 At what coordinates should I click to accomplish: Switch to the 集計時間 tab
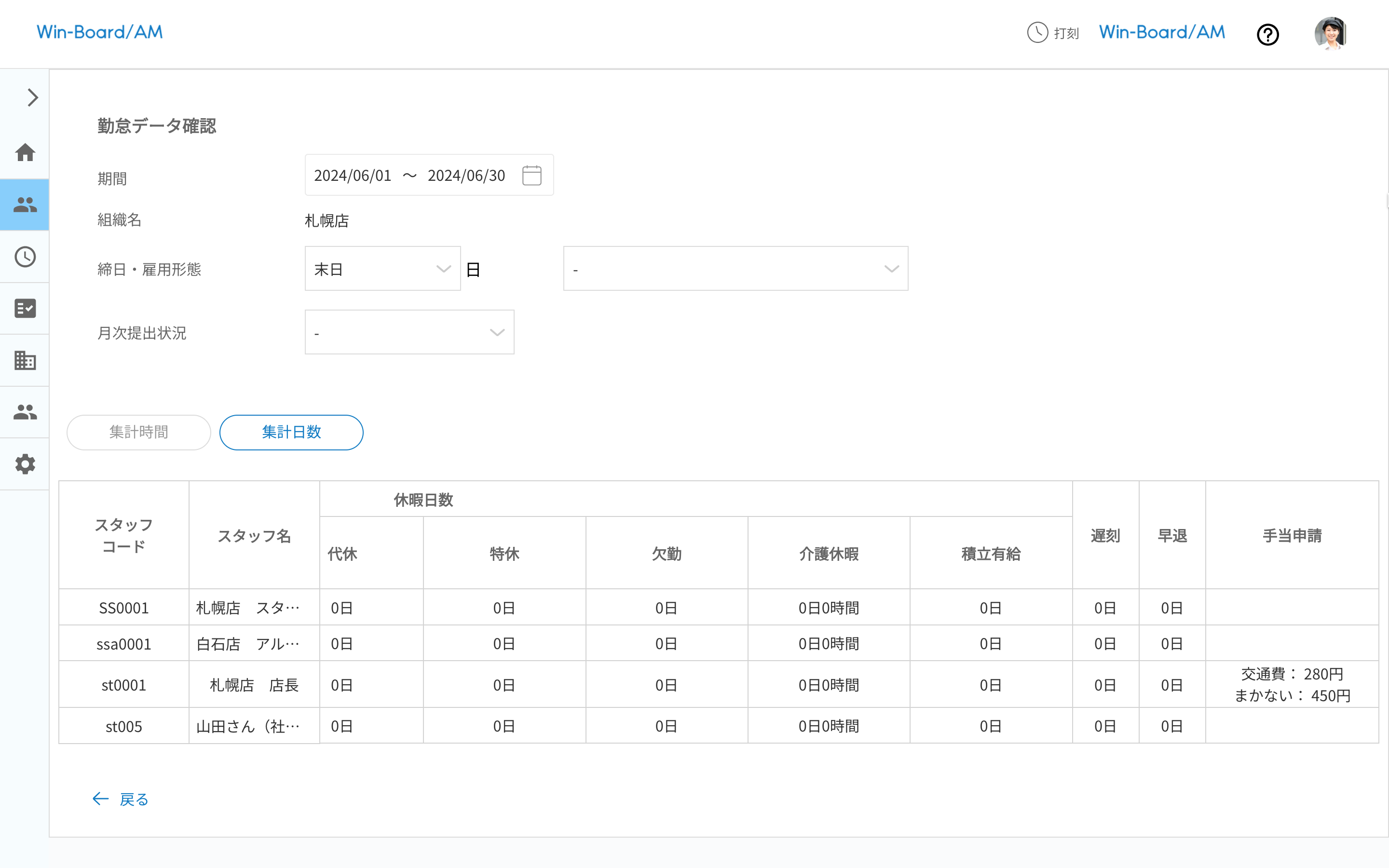coord(138,432)
